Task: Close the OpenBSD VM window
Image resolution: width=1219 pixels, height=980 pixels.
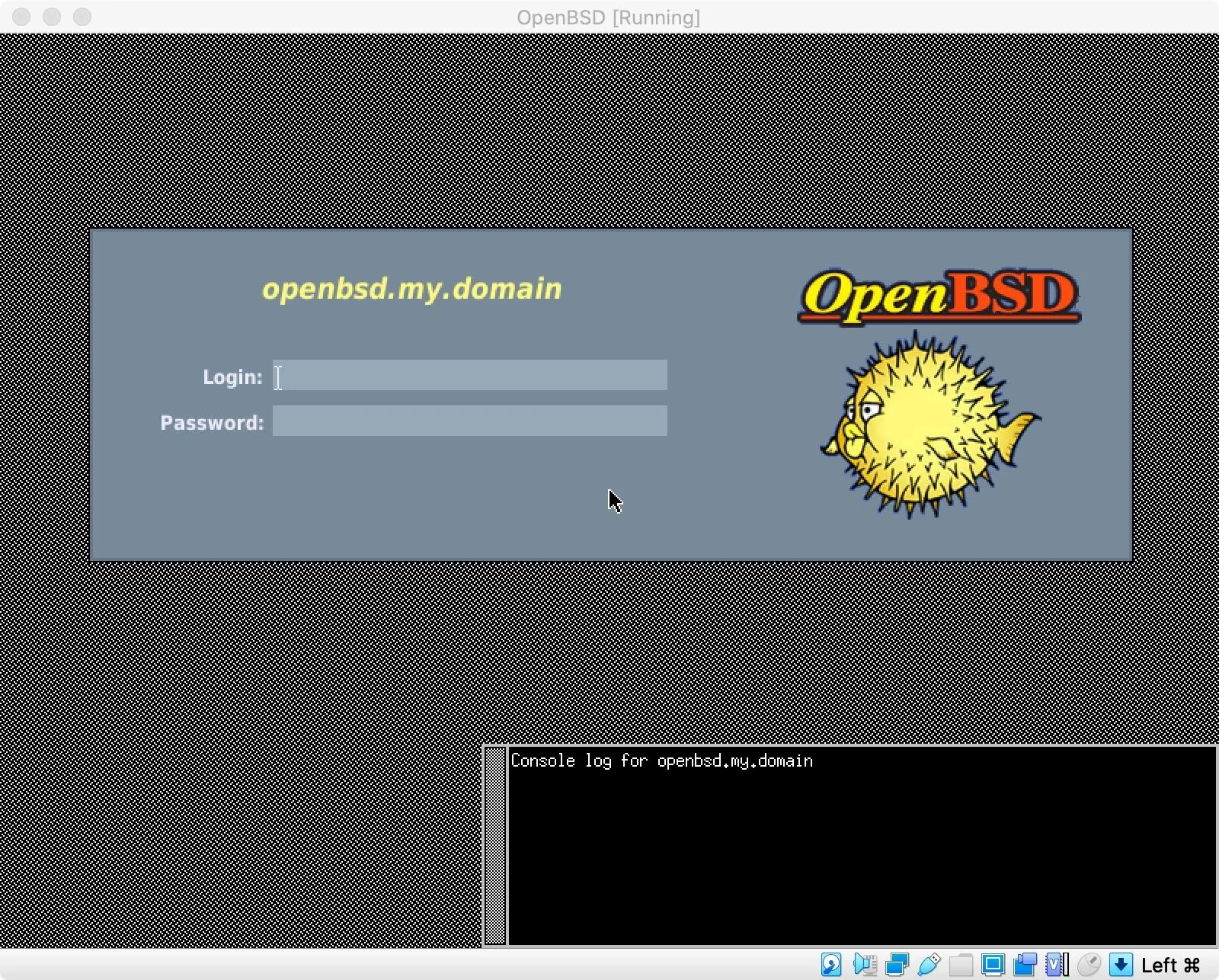Action: pyautogui.click(x=21, y=17)
